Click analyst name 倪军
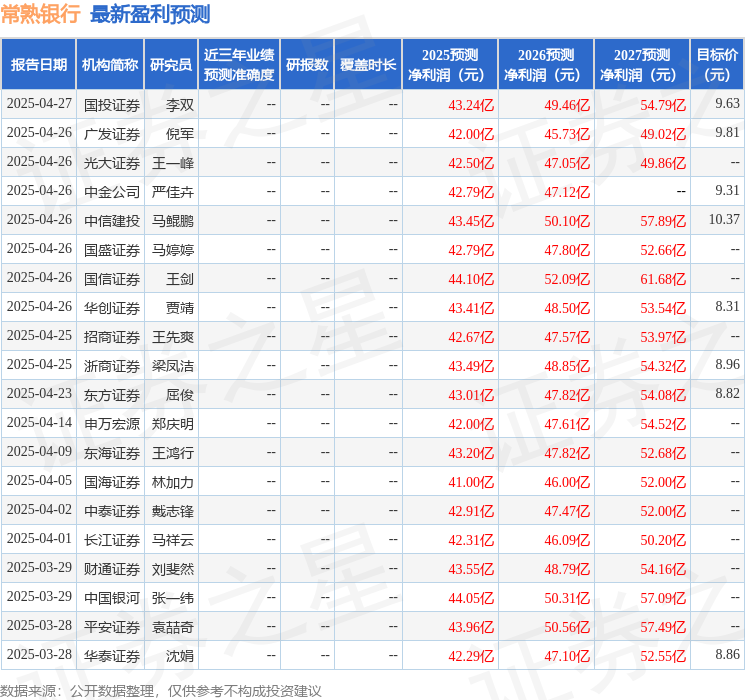This screenshot has height=700, width=745. 180,134
